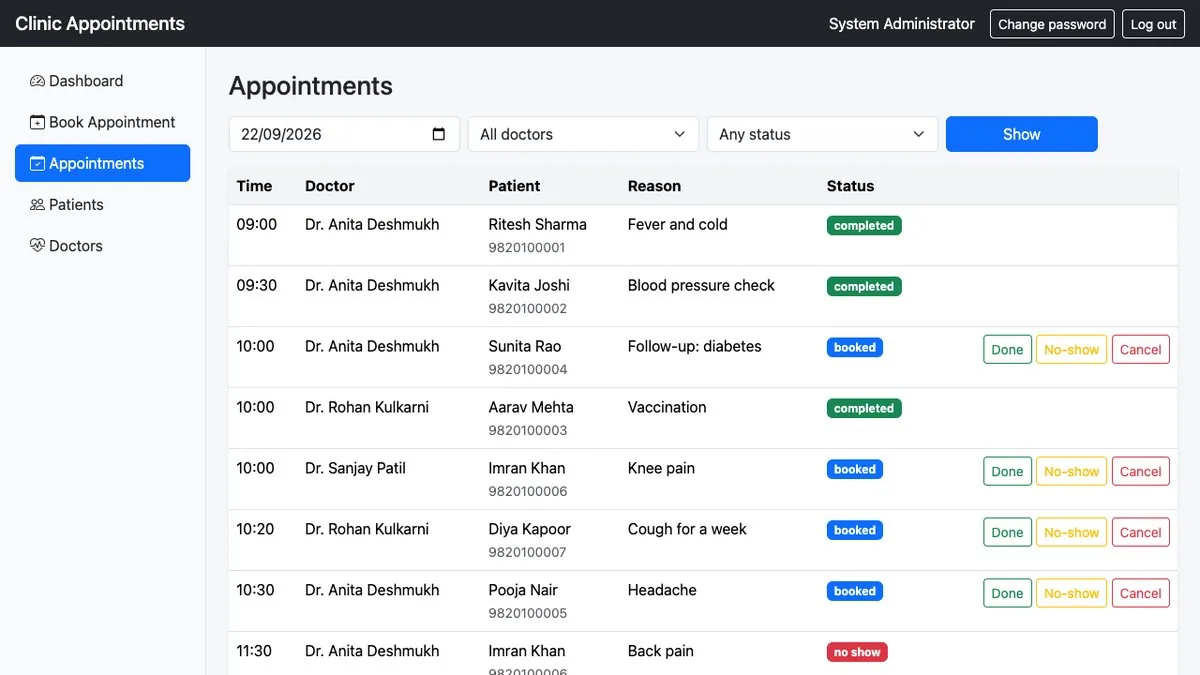Click the Book Appointment calendar-plus icon

pos(38,122)
